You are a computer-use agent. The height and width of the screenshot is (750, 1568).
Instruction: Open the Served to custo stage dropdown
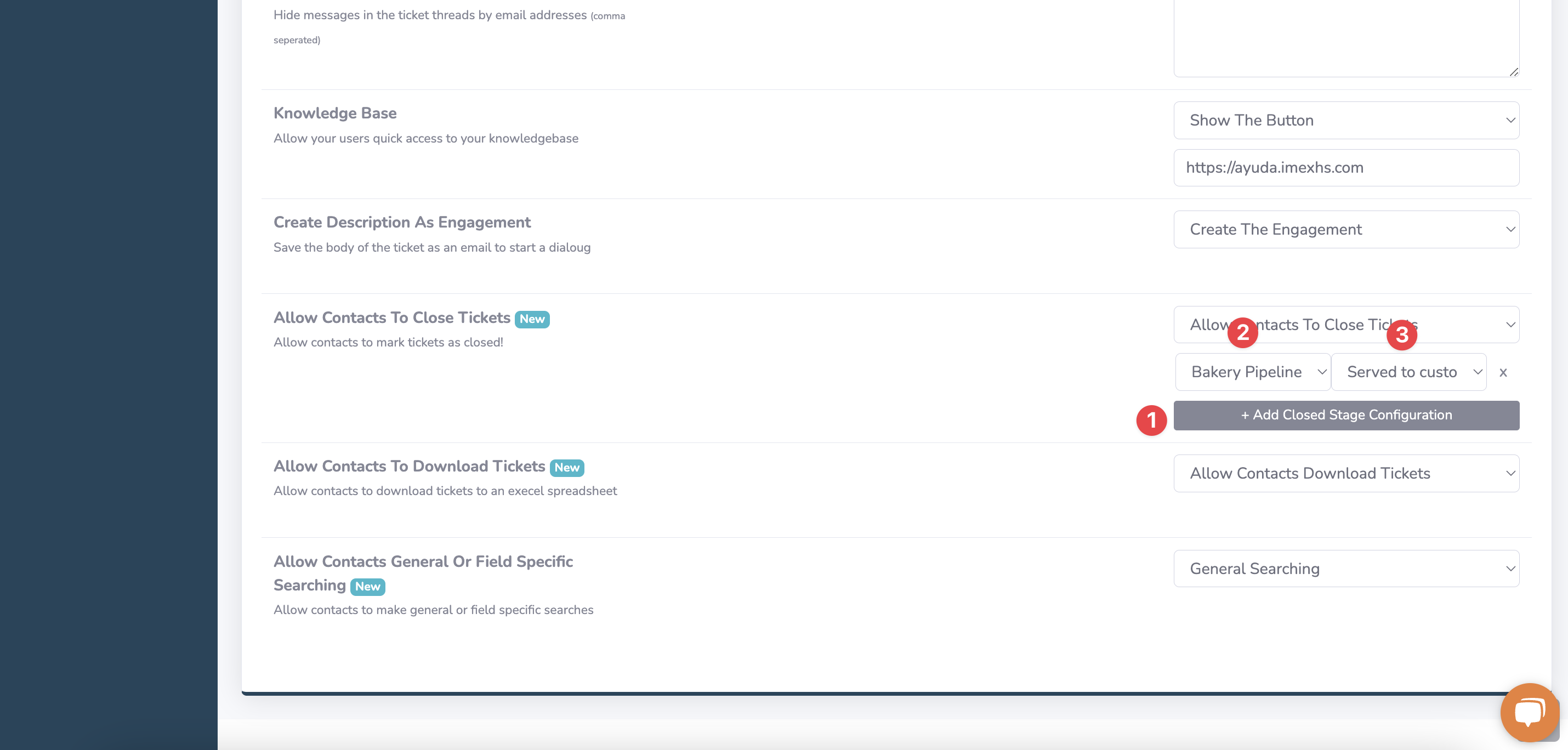1408,372
